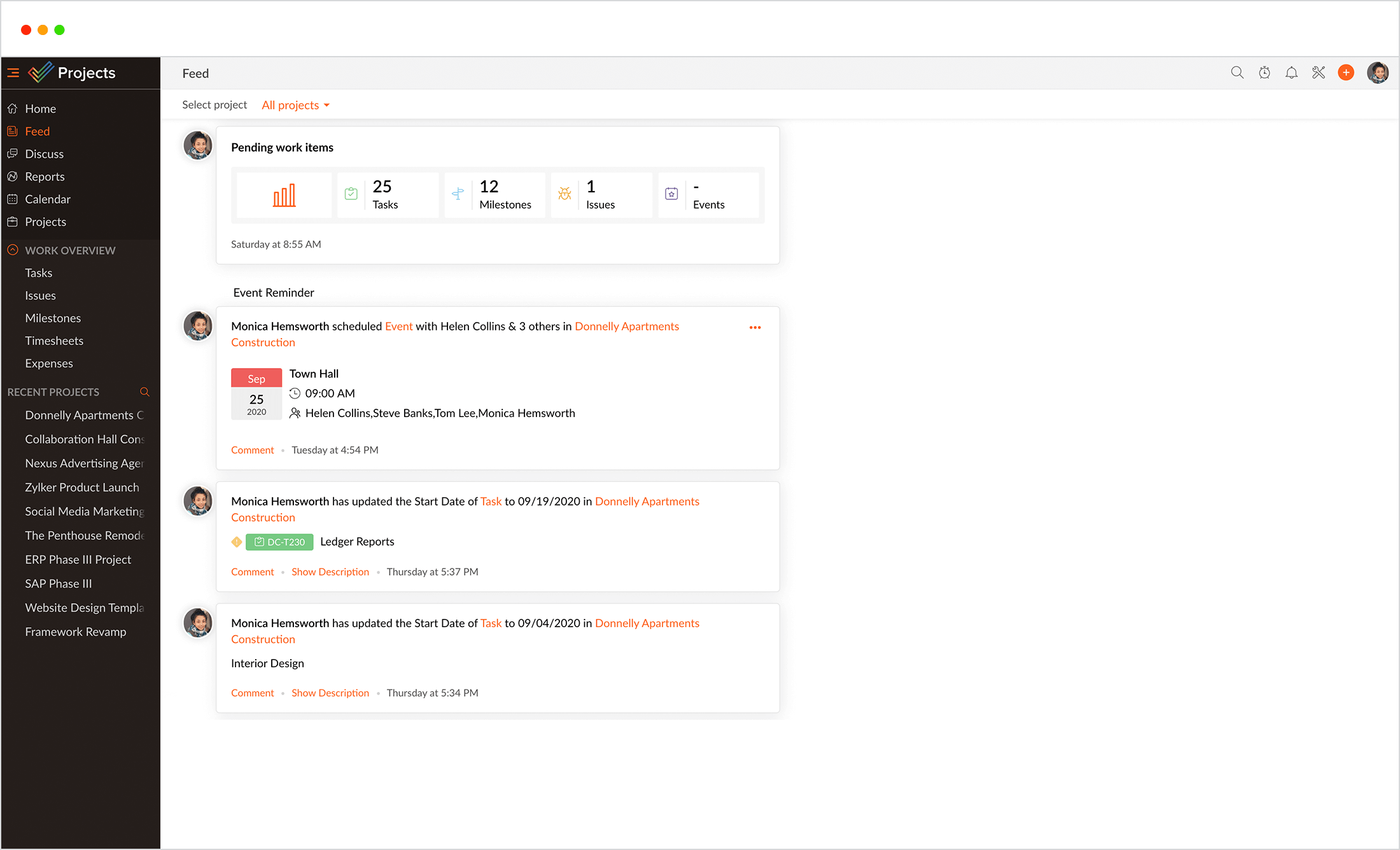Open the search icon in top bar
This screenshot has height=850, width=1400.
coord(1237,73)
